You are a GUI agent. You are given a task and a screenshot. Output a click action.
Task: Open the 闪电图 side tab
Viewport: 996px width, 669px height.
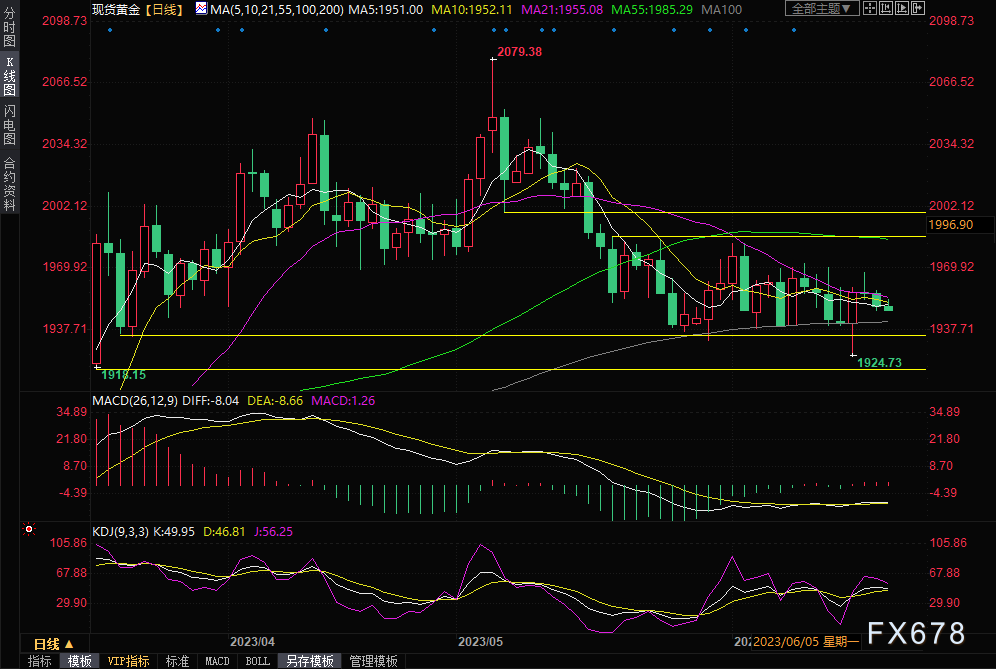tap(9, 125)
